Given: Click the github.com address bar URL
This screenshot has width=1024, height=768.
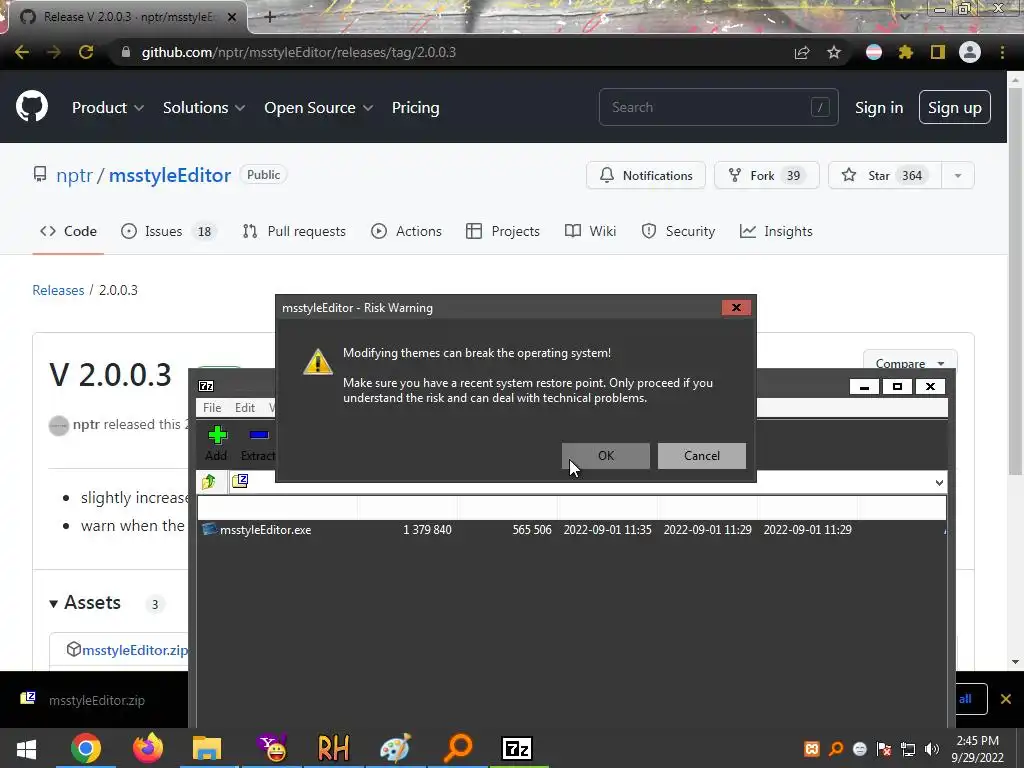Looking at the screenshot, I should click(298, 52).
